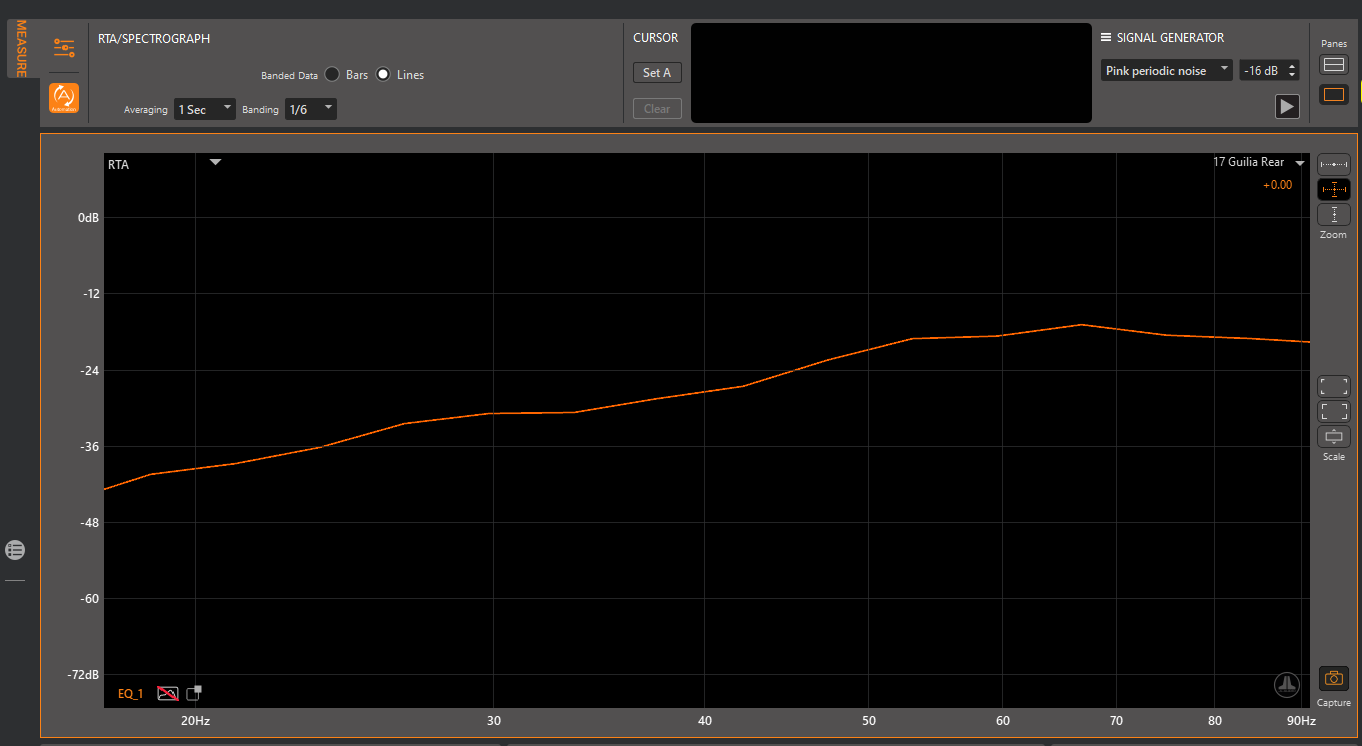Viewport: 1362px width, 746px height.
Task: Open the MEASURE side tab
Action: [20, 48]
